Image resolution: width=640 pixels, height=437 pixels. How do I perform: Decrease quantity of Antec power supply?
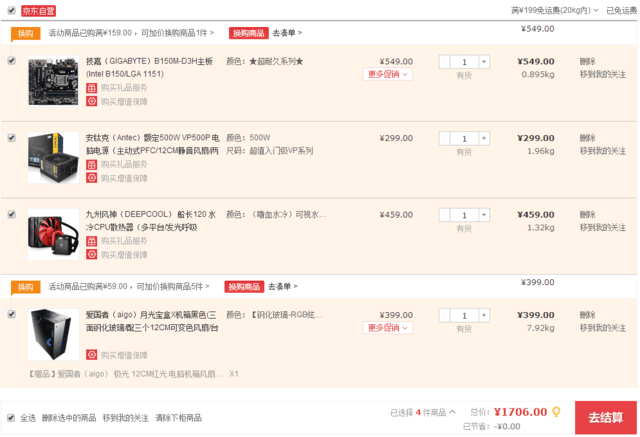point(444,138)
